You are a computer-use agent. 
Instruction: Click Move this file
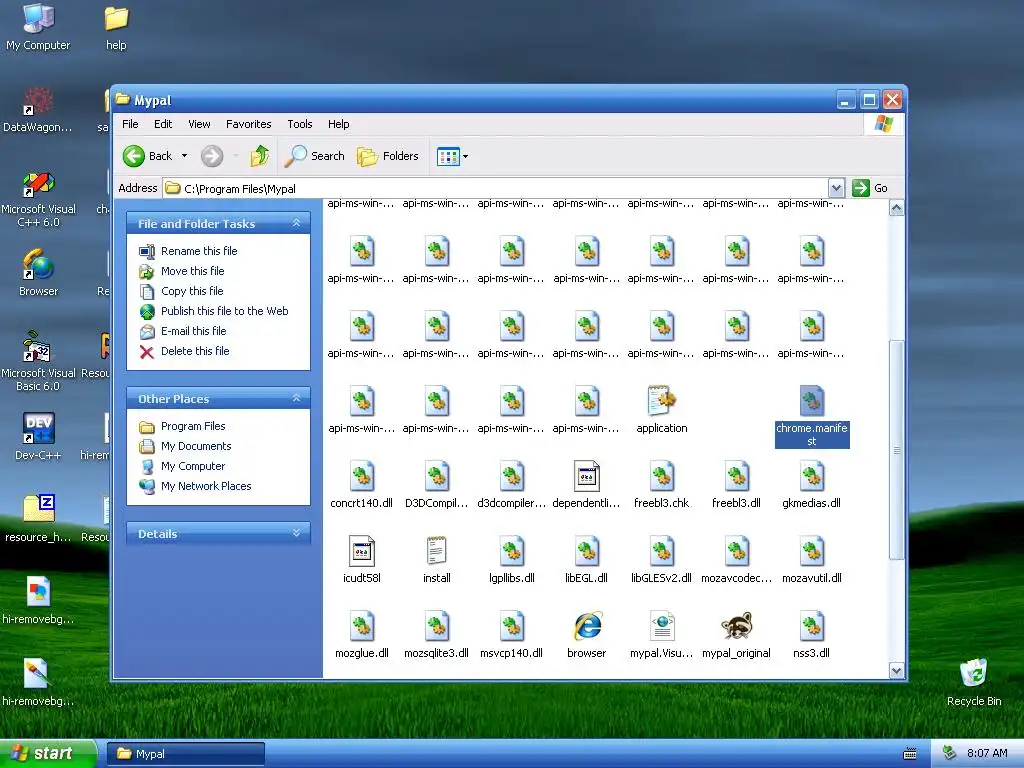[x=193, y=271]
